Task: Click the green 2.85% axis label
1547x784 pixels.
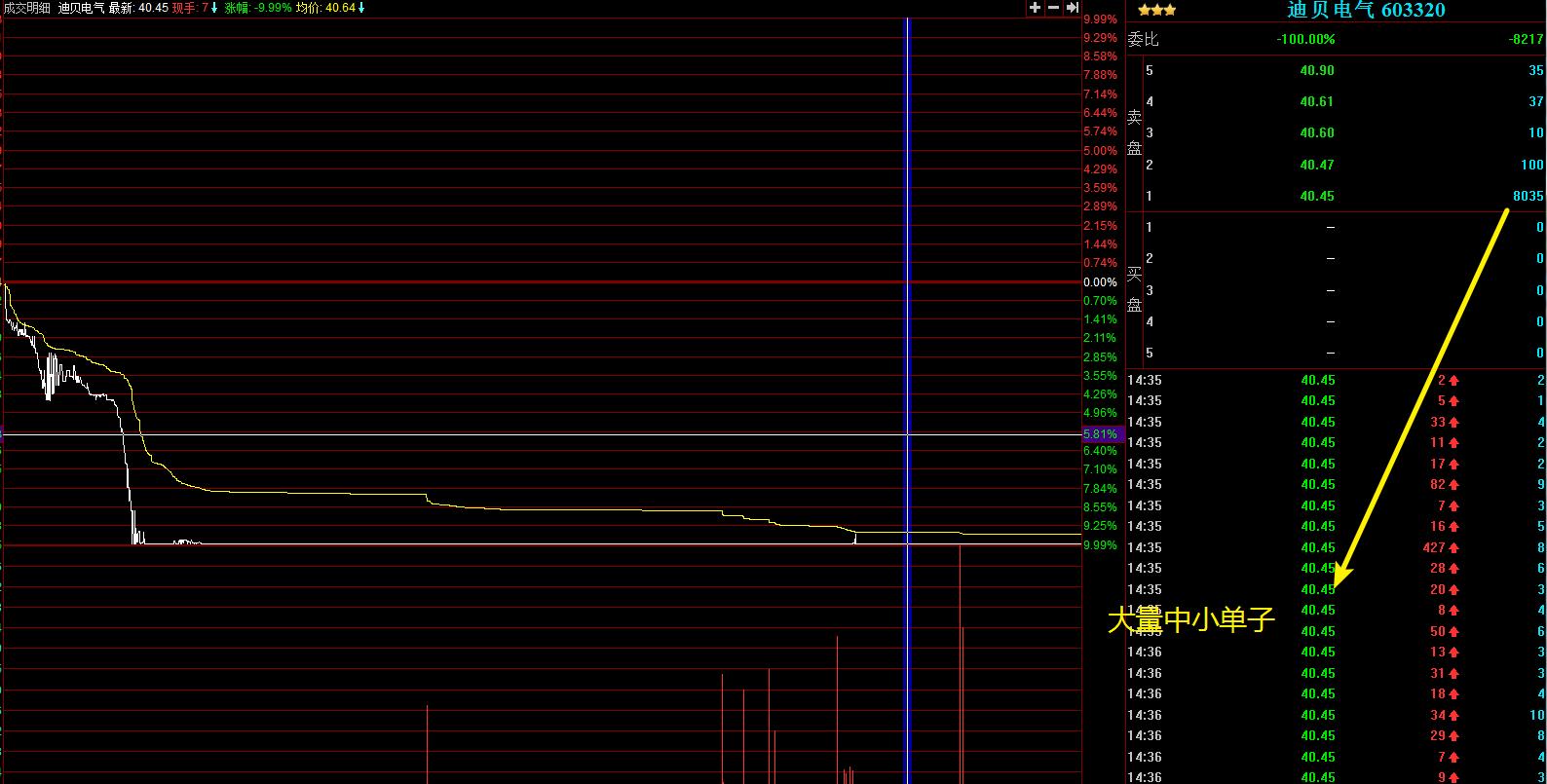Action: point(1101,357)
